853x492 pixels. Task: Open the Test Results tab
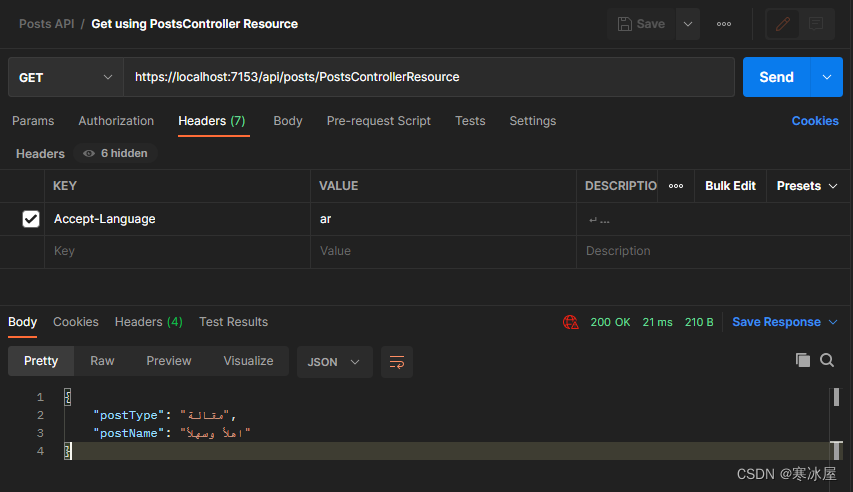[x=233, y=322]
